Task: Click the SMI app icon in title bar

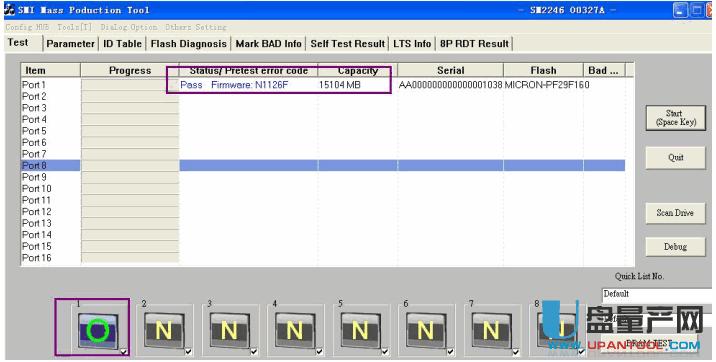Action: coord(10,10)
